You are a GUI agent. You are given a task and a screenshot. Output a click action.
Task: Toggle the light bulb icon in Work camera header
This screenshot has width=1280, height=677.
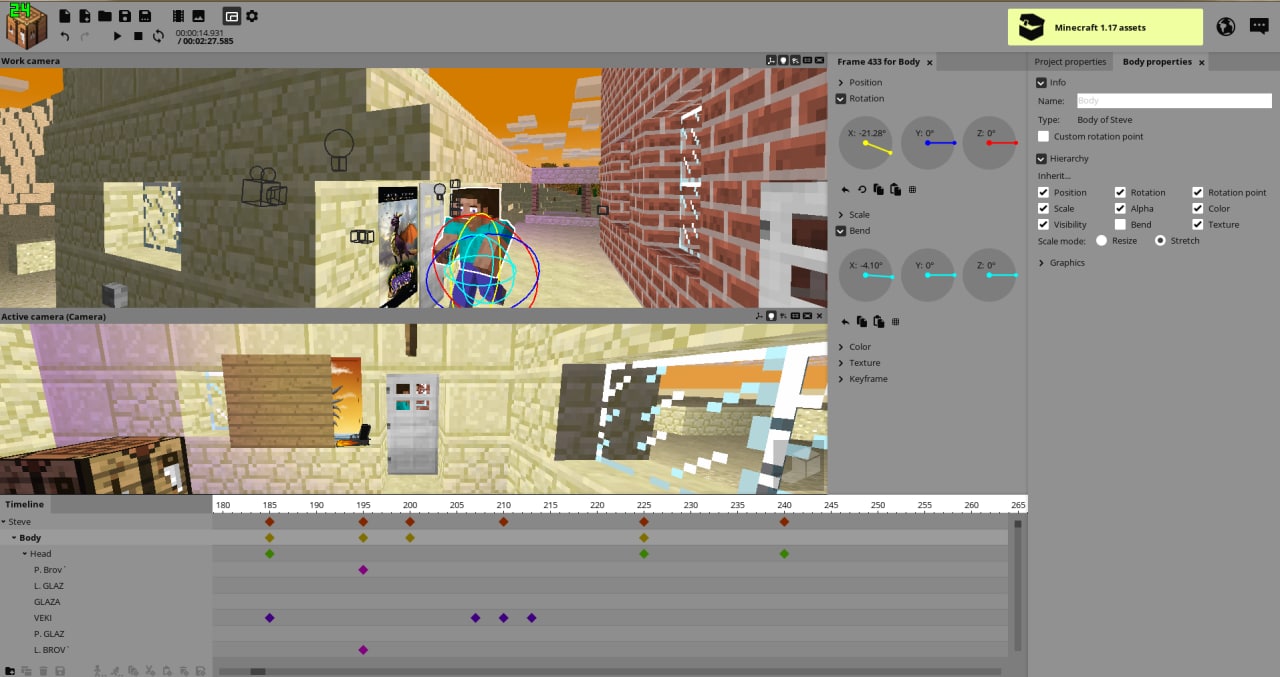tap(783, 60)
